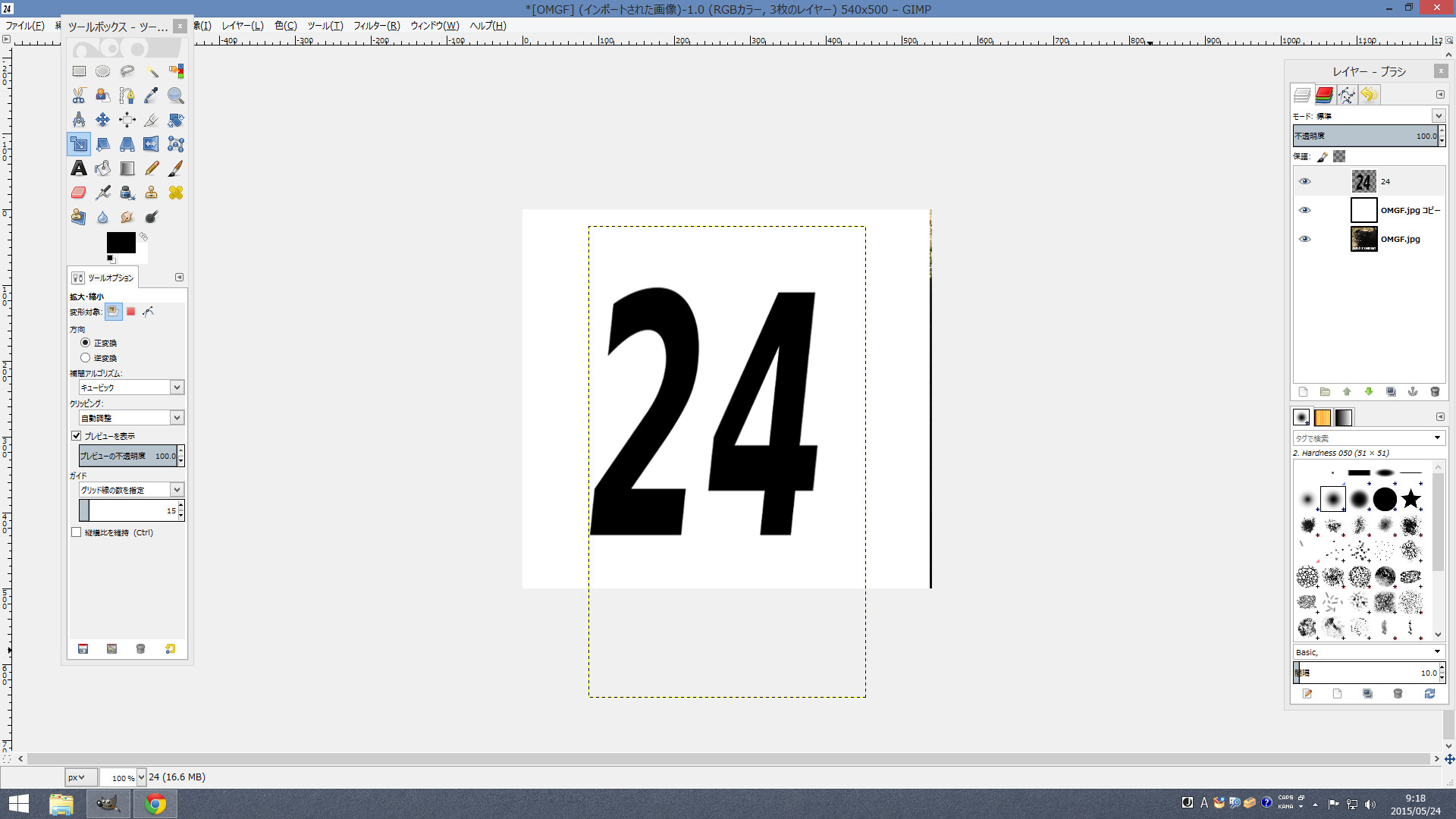Viewport: 1456px width, 819px height.
Task: Select the Pencil tool
Action: [152, 168]
